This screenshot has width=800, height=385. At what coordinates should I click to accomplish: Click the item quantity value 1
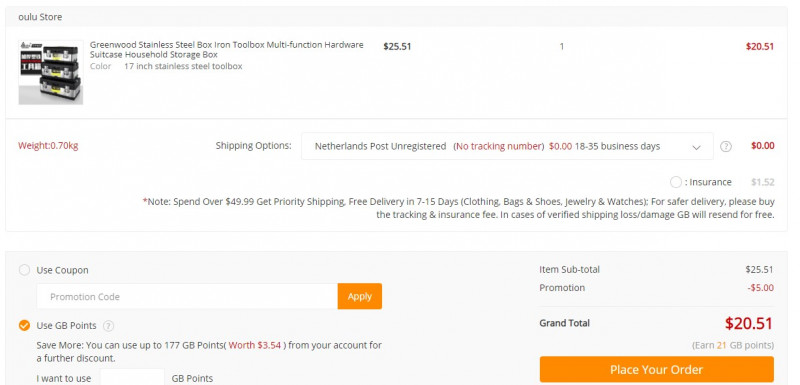(562, 46)
